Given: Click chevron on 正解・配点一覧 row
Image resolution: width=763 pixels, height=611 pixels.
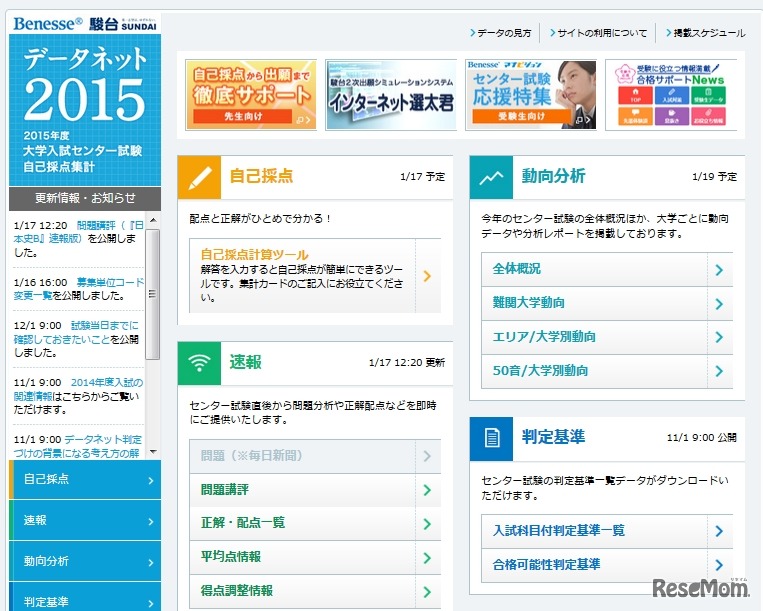Looking at the screenshot, I should pyautogui.click(x=427, y=524).
